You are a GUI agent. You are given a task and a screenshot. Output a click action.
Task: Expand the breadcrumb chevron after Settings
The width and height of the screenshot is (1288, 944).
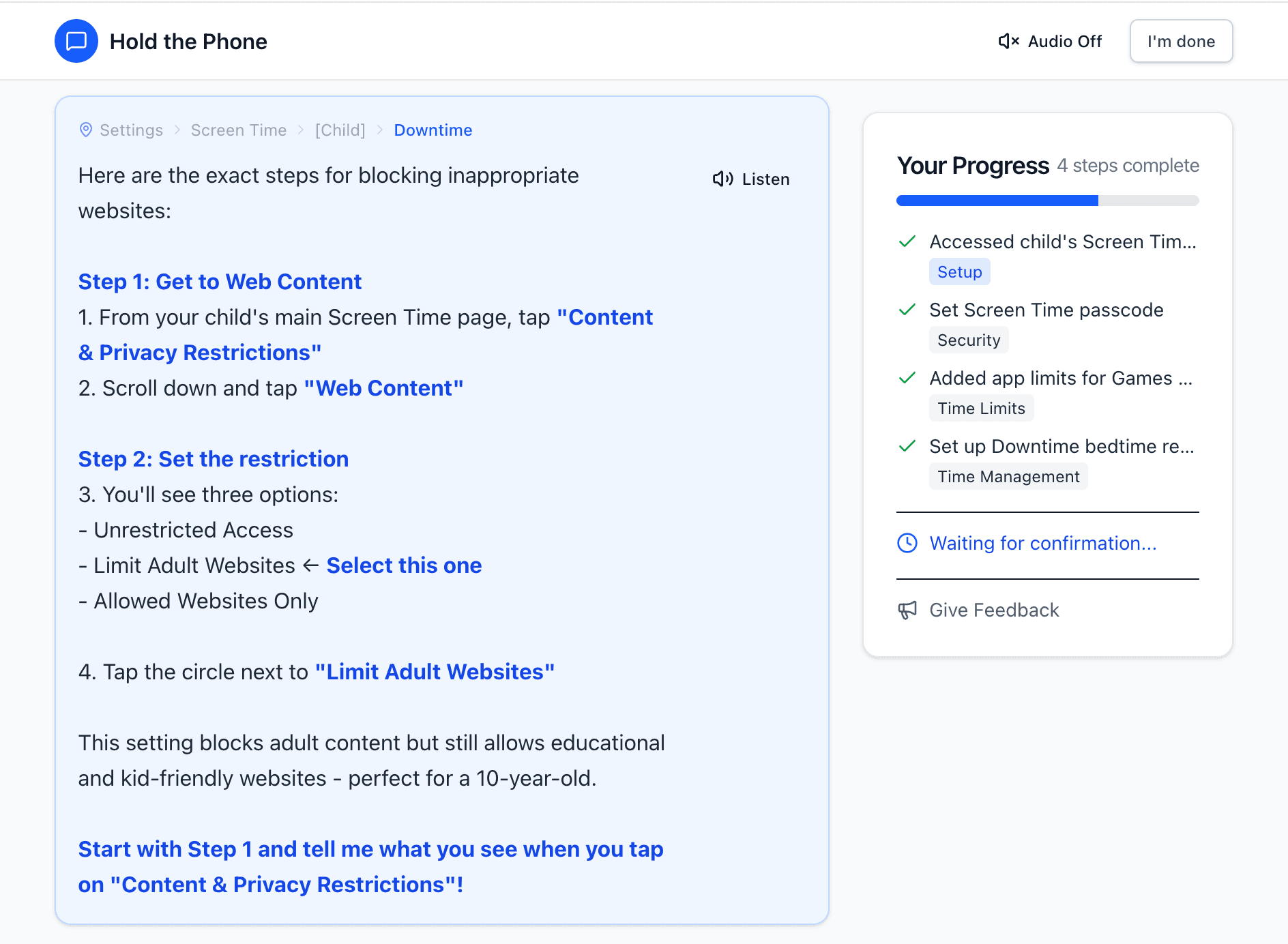tap(177, 130)
